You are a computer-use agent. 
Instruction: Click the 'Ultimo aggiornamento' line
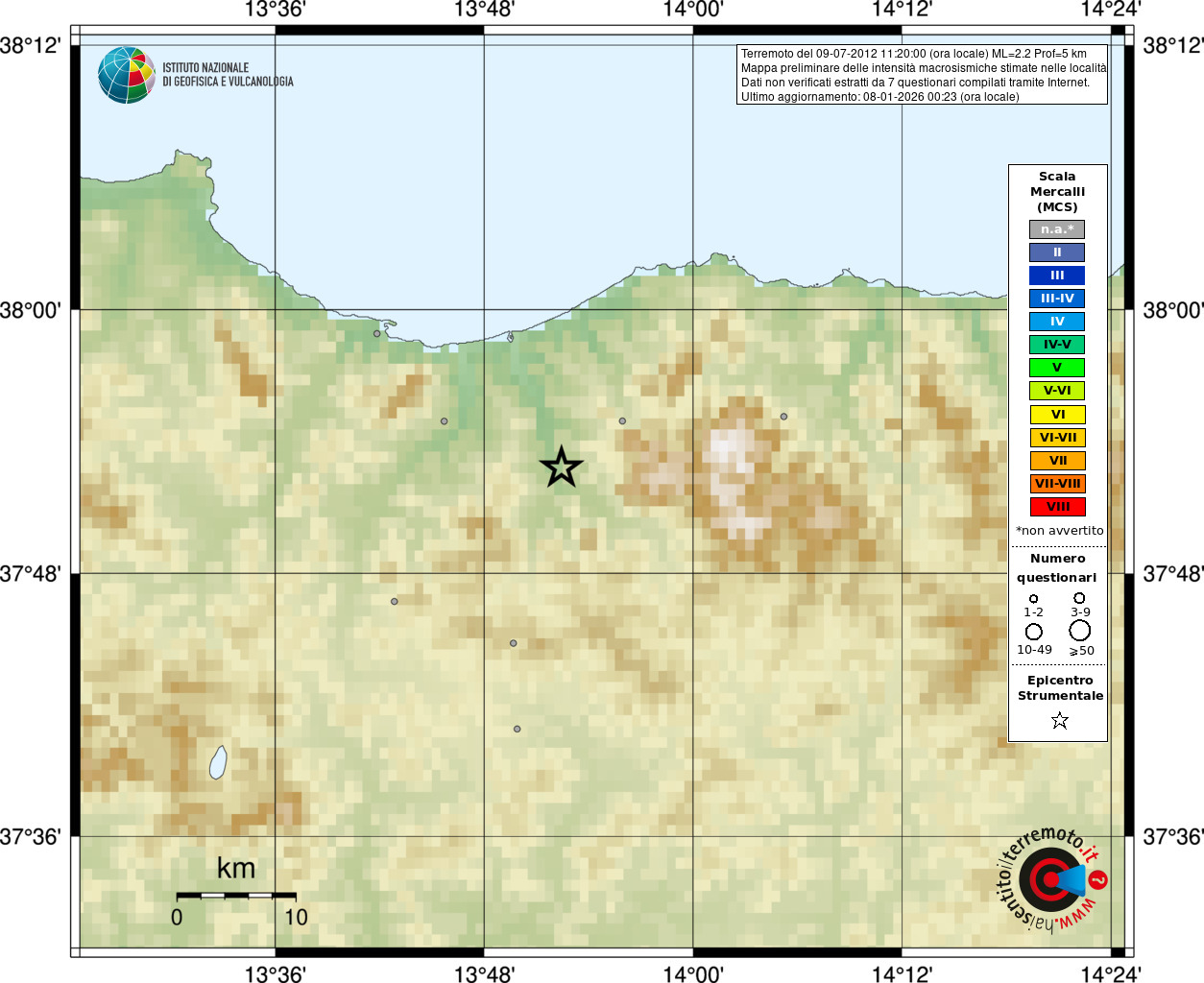click(x=879, y=97)
